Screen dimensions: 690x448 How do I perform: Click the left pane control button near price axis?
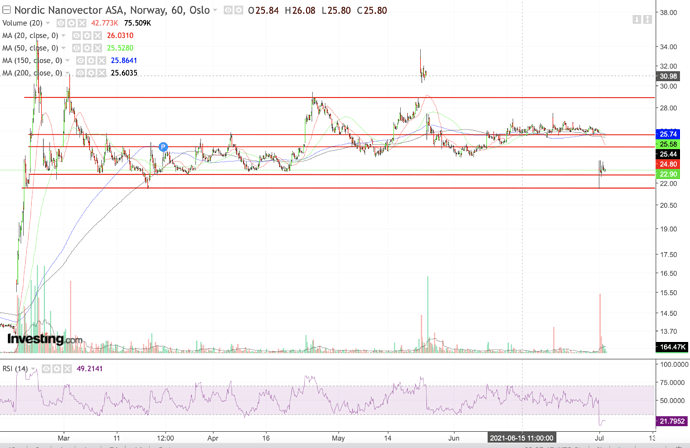637,19
